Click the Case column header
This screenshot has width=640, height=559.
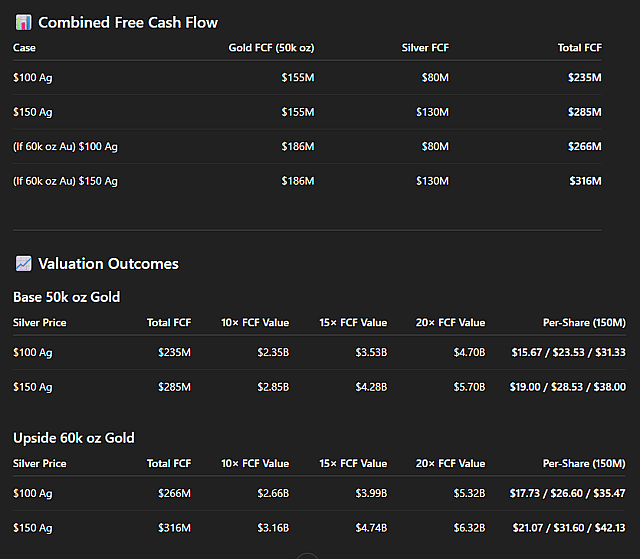tap(24, 48)
